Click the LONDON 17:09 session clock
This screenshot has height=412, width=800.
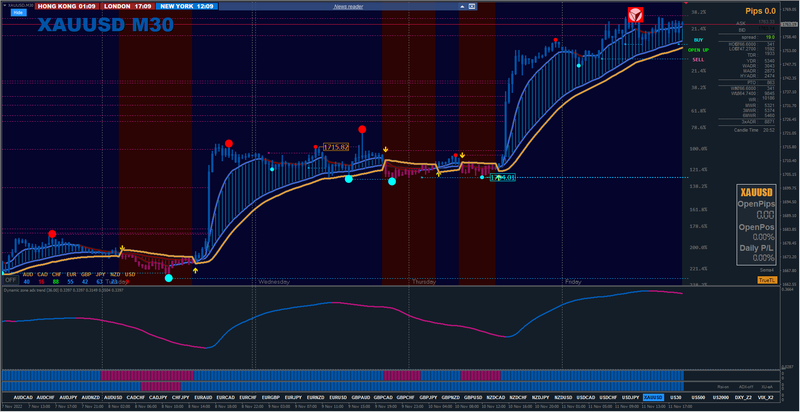click(128, 7)
